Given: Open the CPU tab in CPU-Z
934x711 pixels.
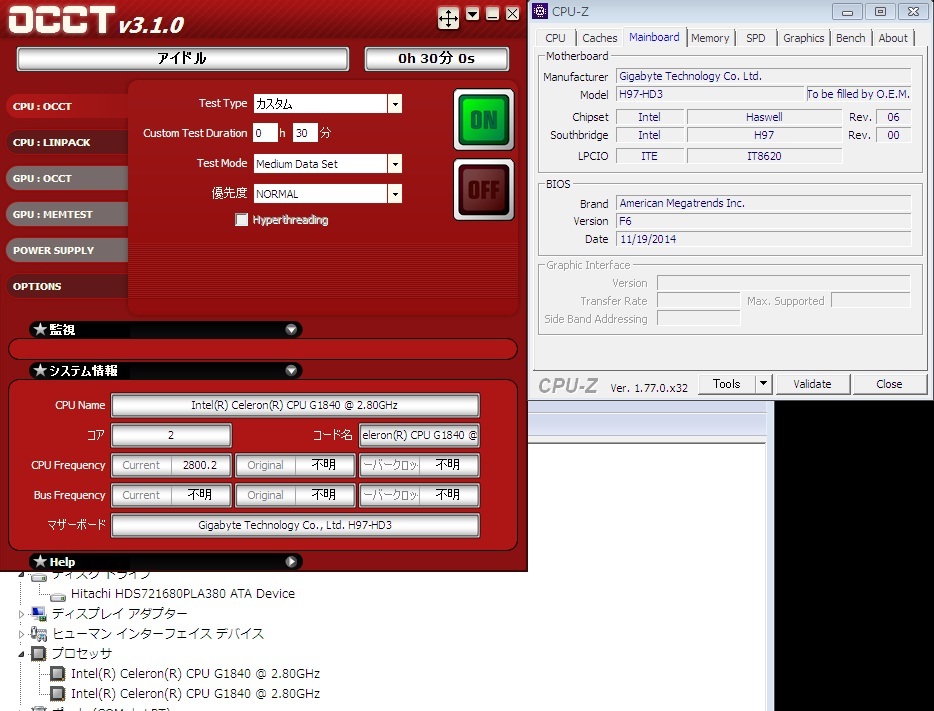Looking at the screenshot, I should click(x=555, y=38).
